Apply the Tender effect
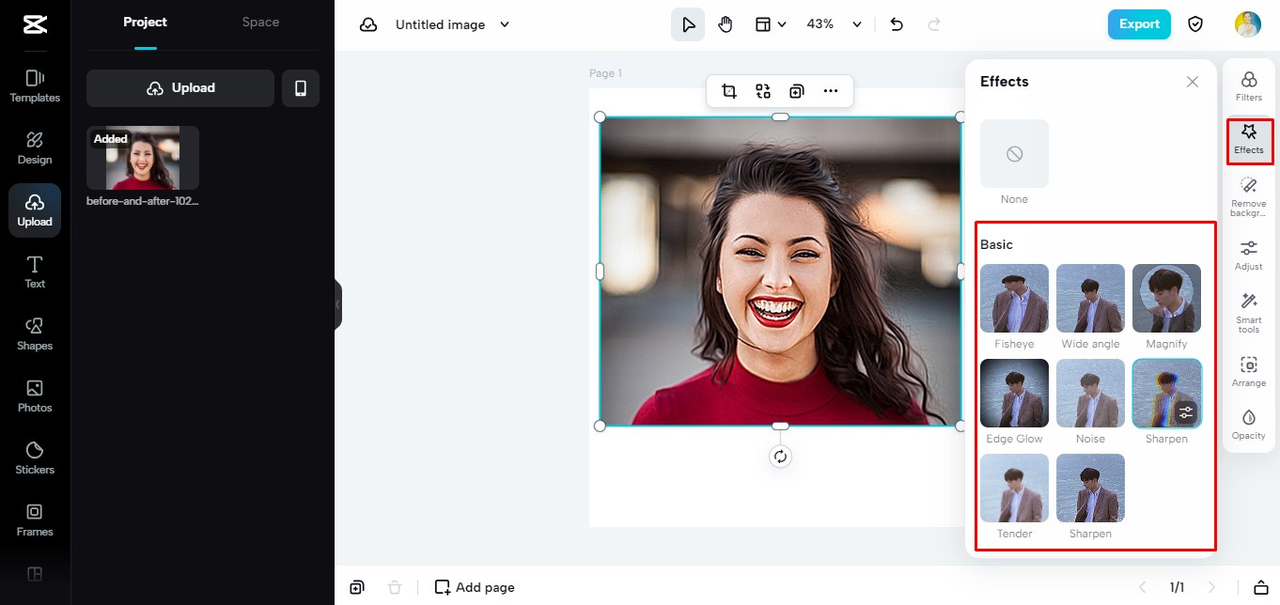Viewport: 1280px width, 605px height. [x=1014, y=488]
